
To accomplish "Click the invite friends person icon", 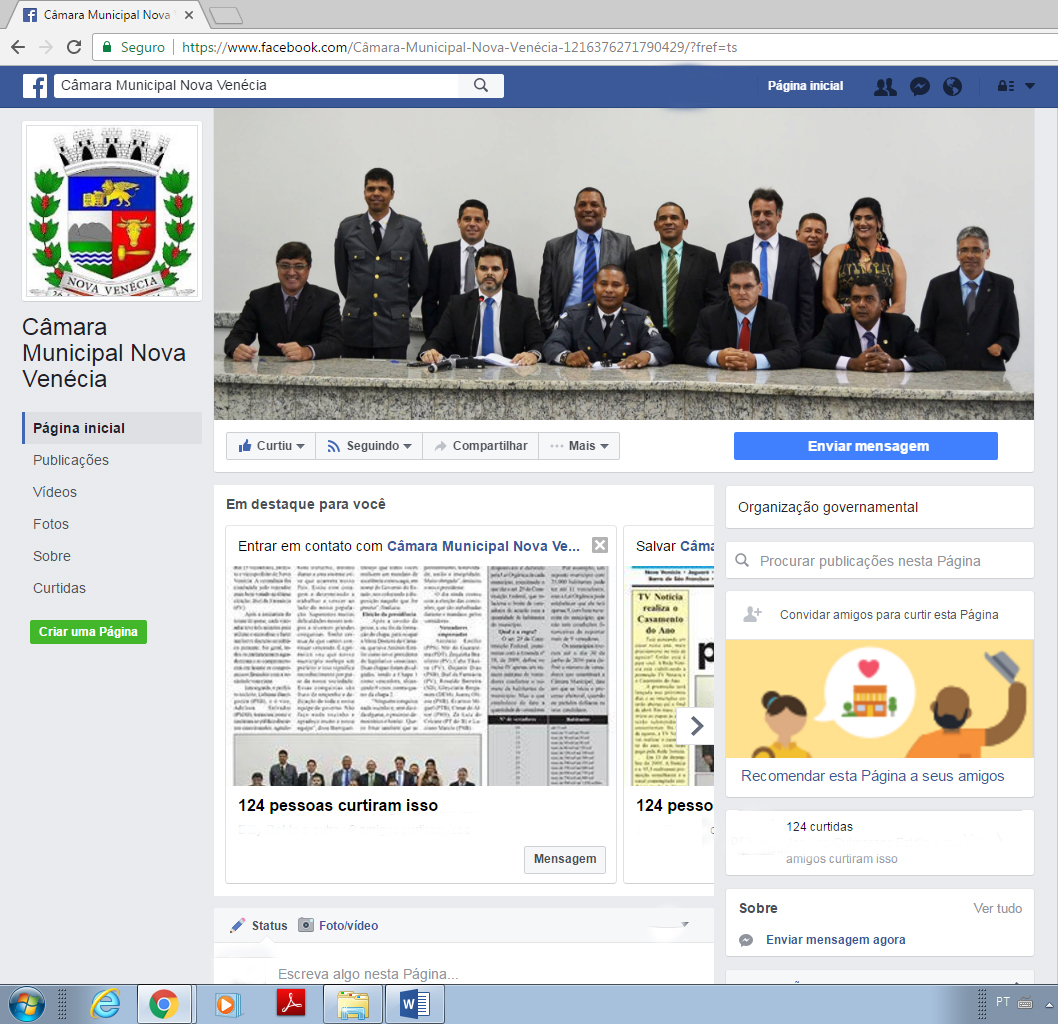I will click(752, 615).
